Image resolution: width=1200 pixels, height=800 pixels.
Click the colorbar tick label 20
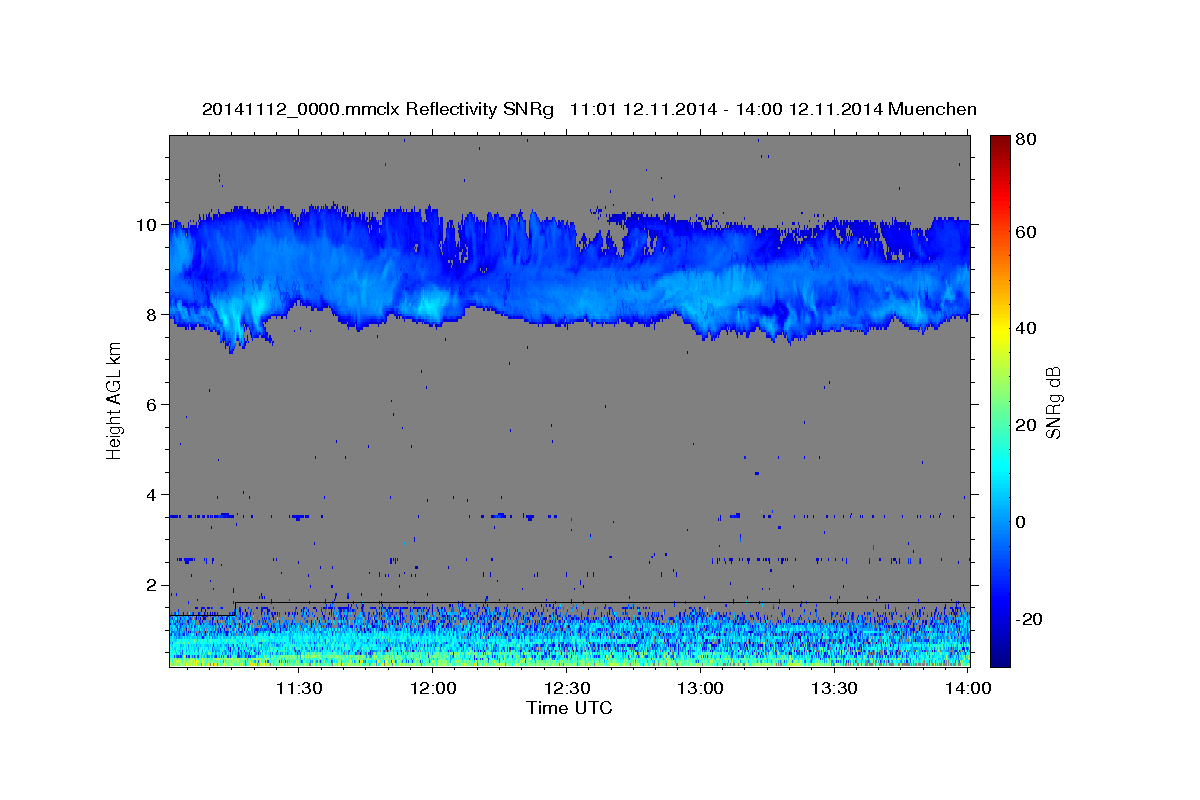pos(1025,425)
